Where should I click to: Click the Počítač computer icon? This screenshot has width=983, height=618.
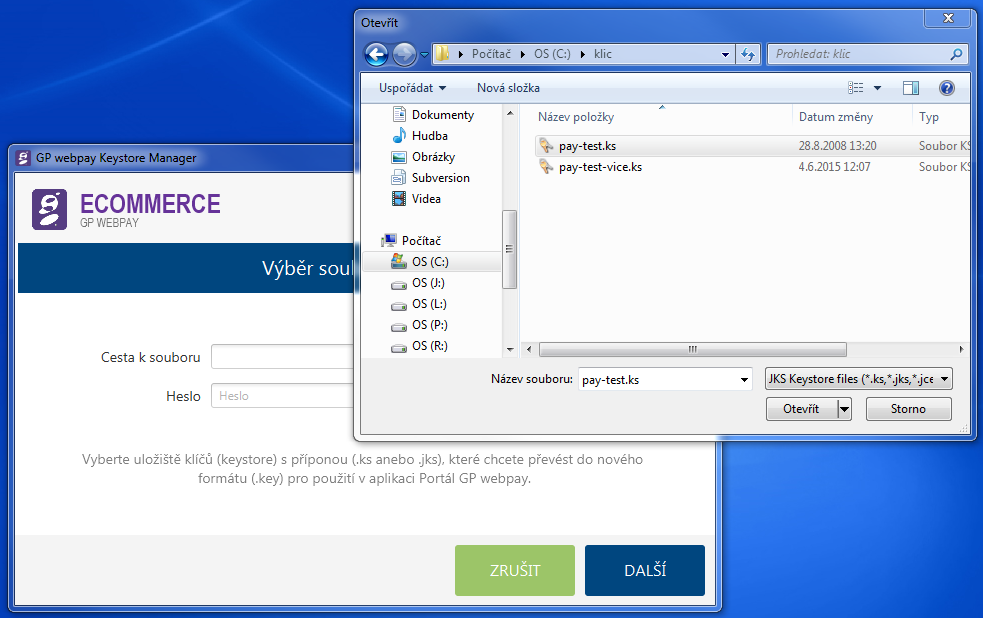[389, 240]
